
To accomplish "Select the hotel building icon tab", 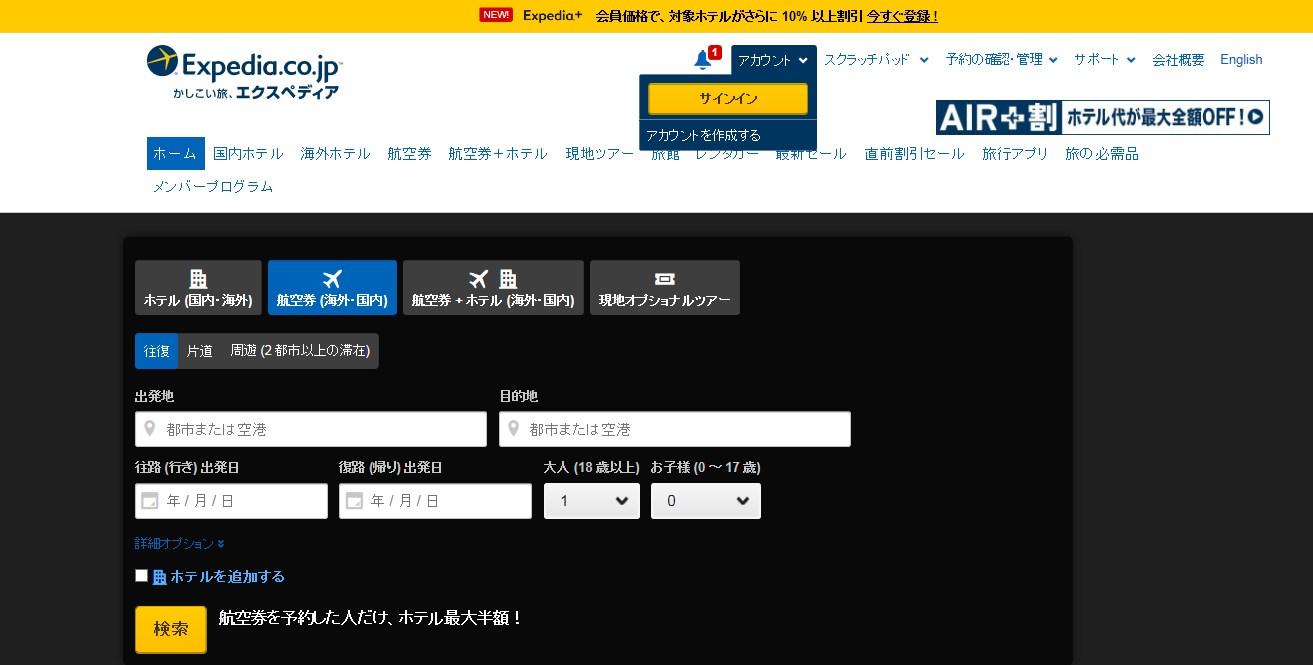I will point(198,288).
